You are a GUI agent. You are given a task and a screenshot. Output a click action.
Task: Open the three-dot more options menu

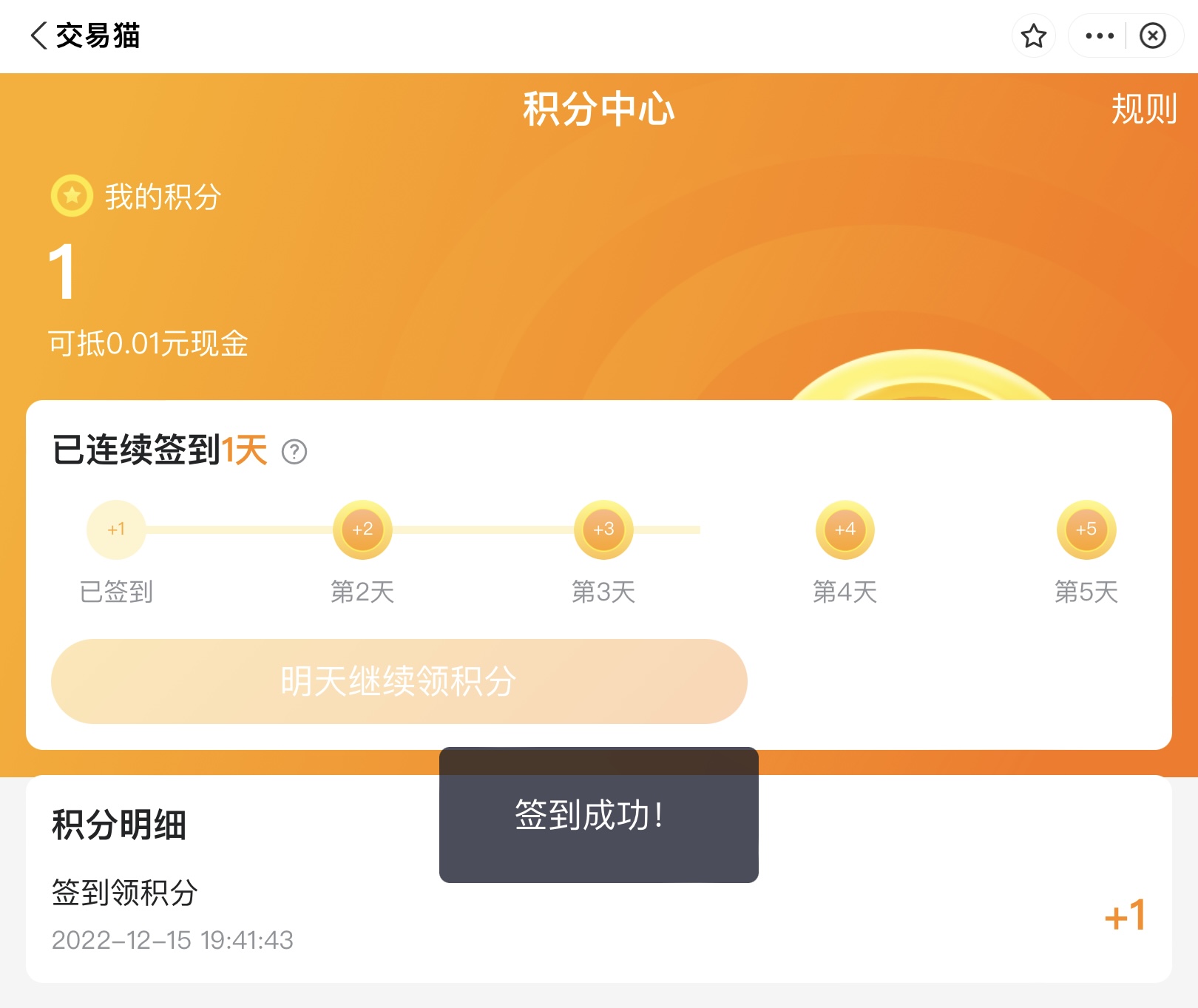(1099, 35)
